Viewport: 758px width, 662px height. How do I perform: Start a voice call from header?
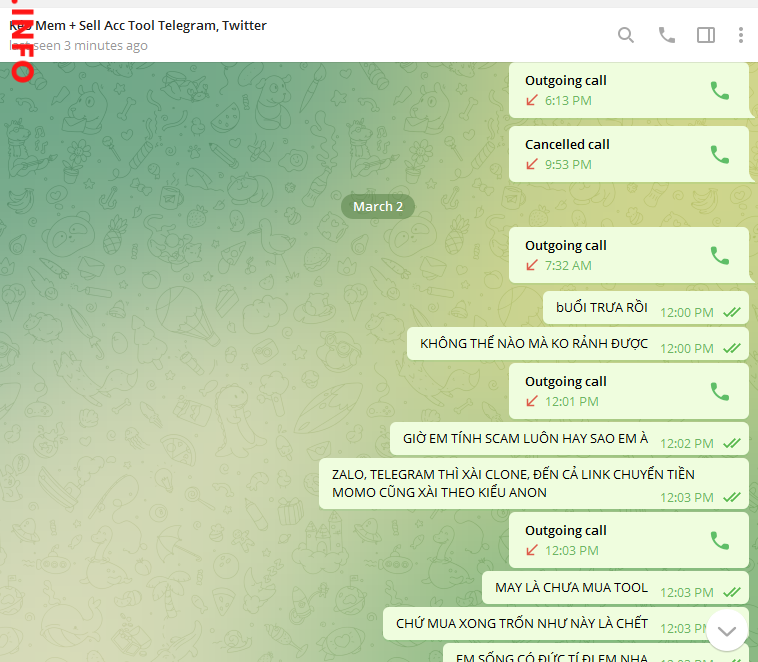click(666, 35)
